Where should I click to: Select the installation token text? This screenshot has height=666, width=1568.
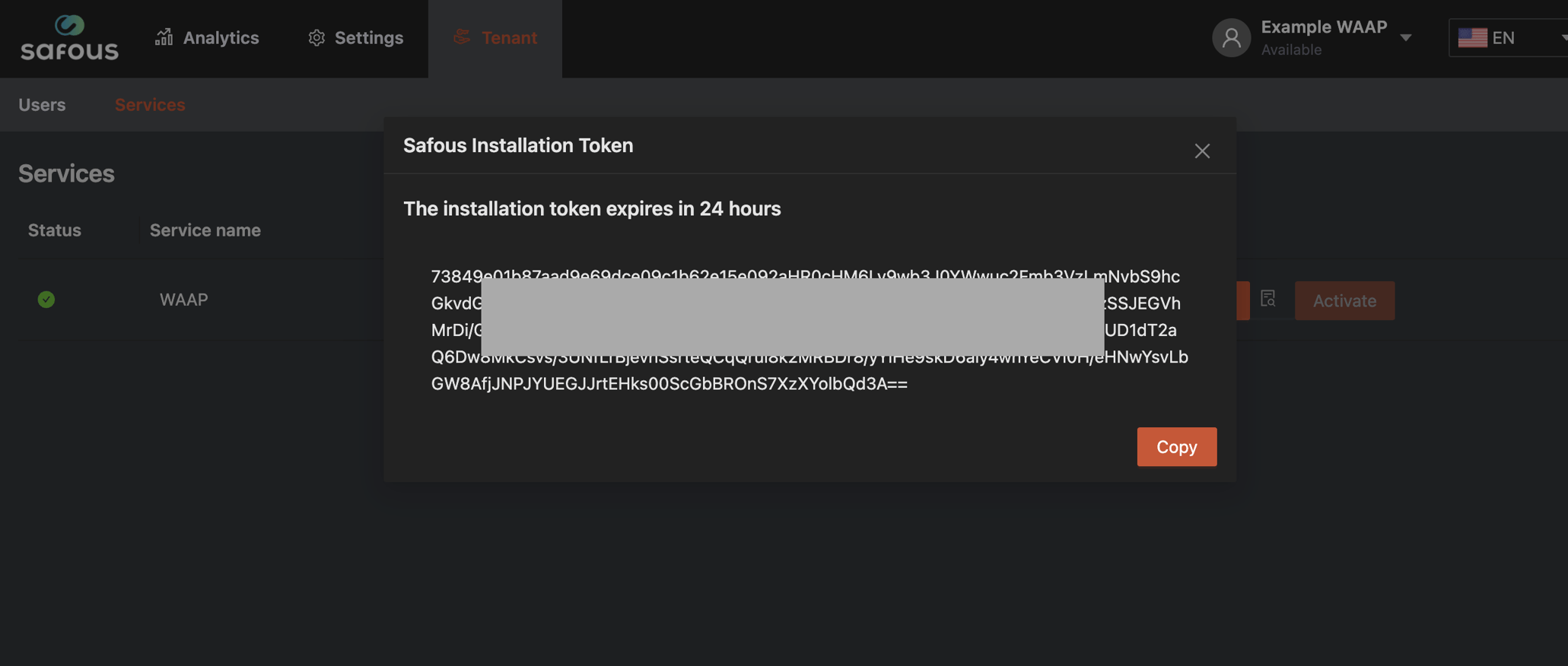click(x=806, y=330)
